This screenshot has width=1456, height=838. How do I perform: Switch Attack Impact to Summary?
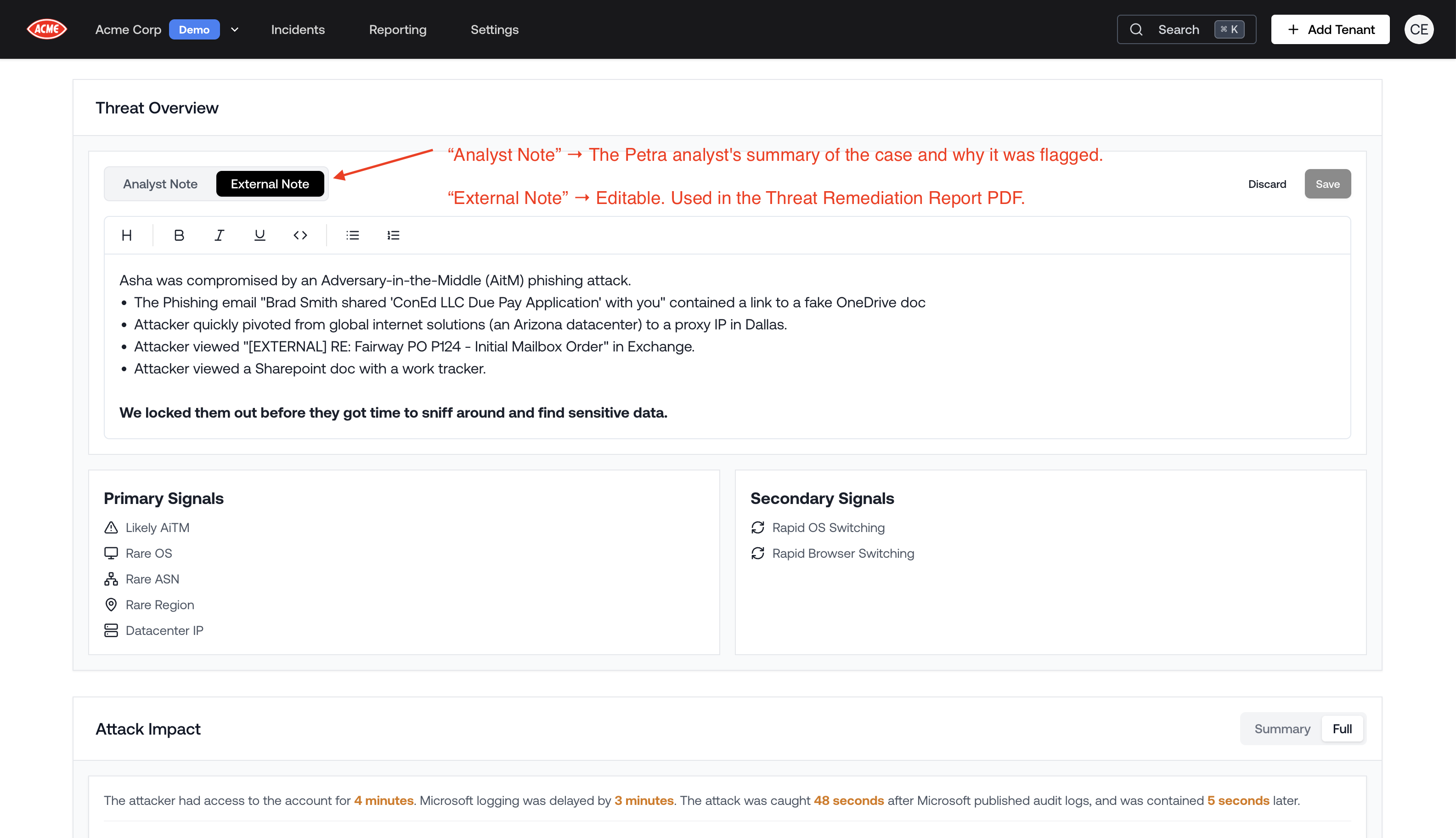point(1282,729)
